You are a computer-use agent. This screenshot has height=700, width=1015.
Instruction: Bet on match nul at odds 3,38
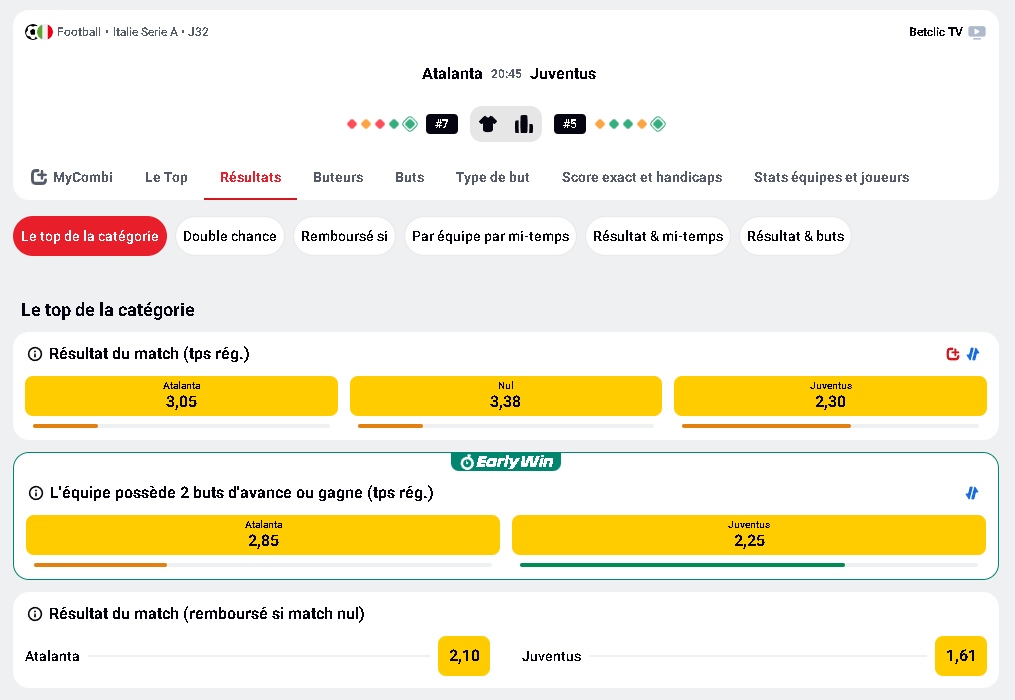[505, 396]
